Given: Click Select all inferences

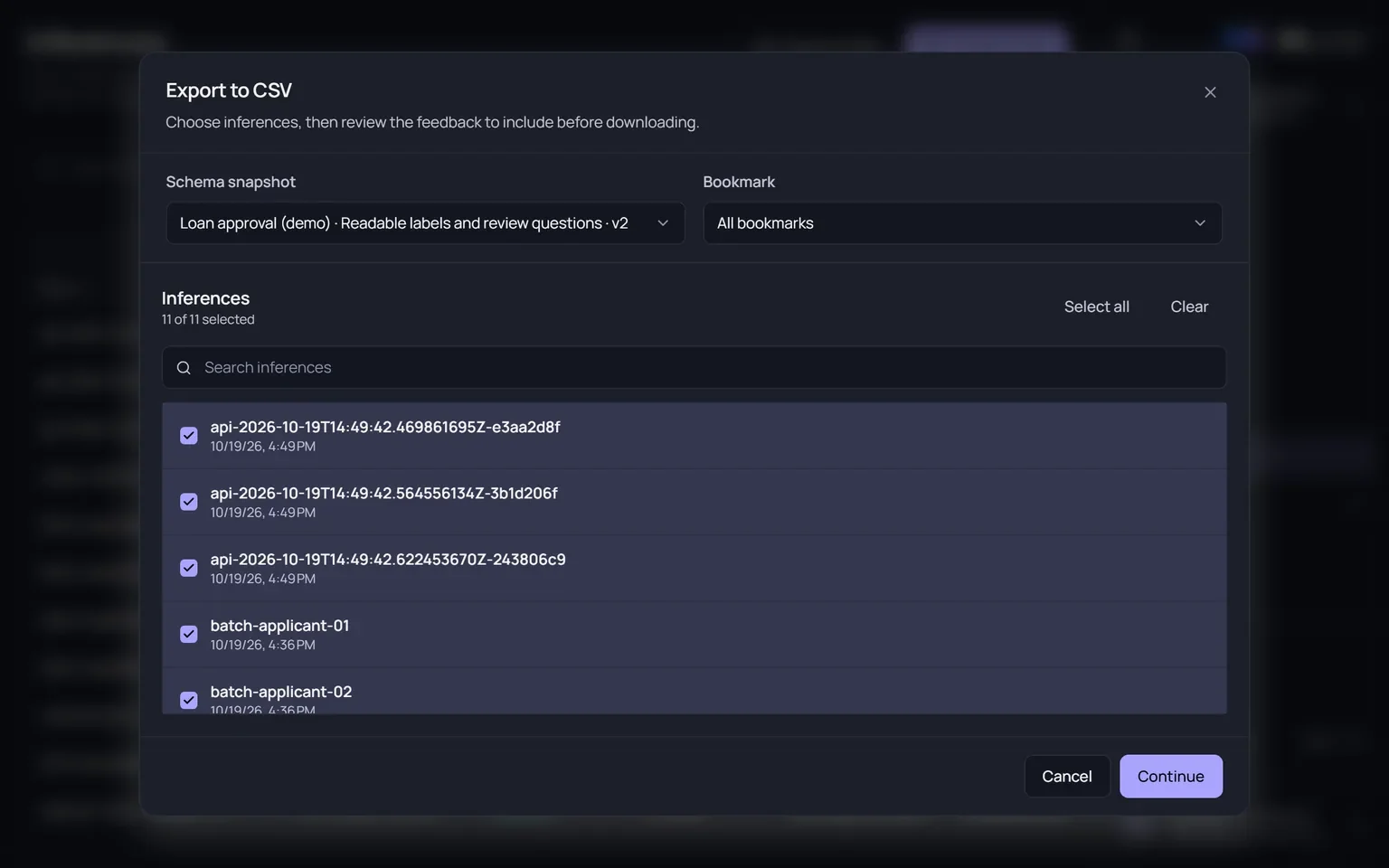Looking at the screenshot, I should 1096,307.
